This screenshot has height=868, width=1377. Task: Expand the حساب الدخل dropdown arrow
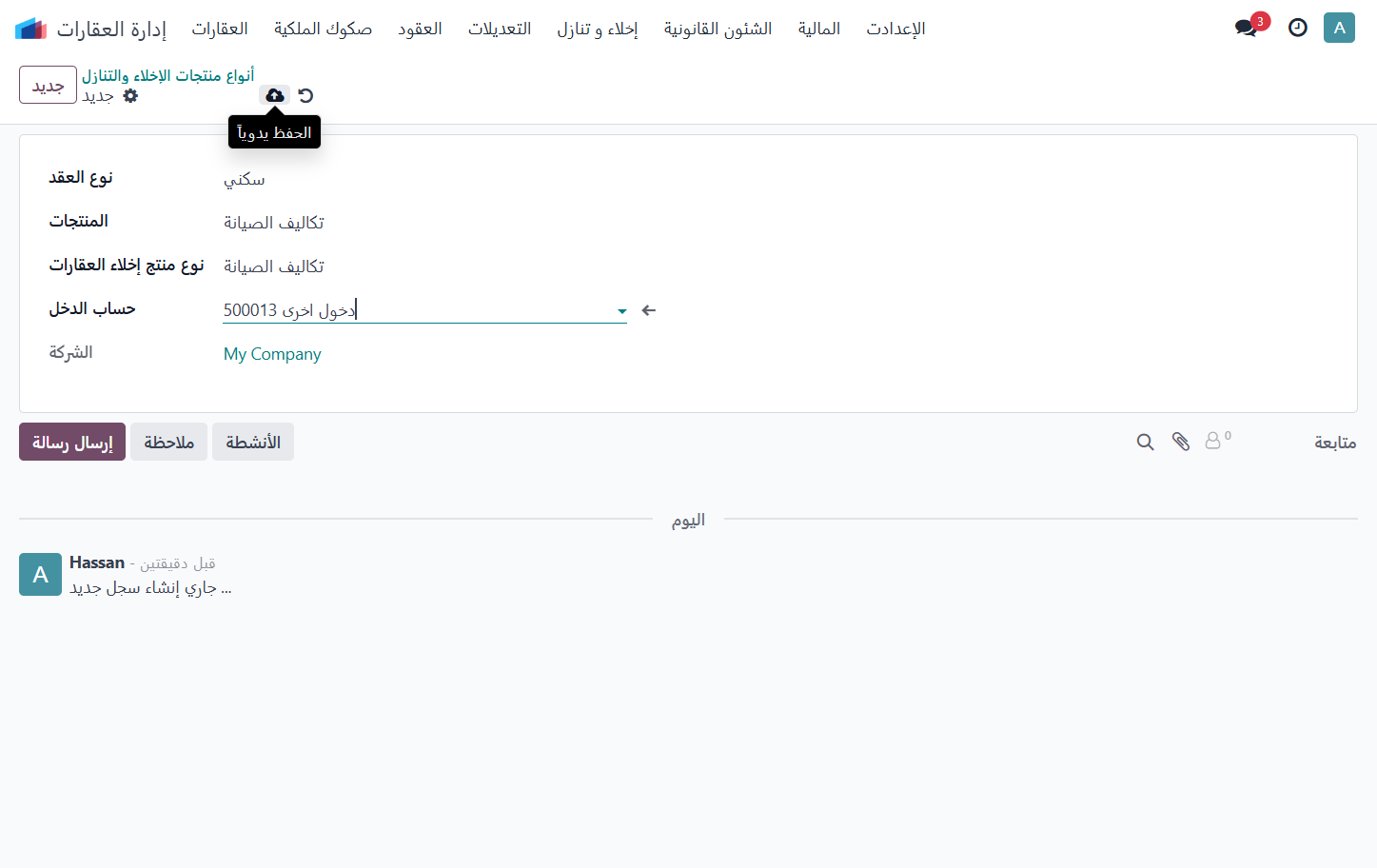pyautogui.click(x=621, y=311)
